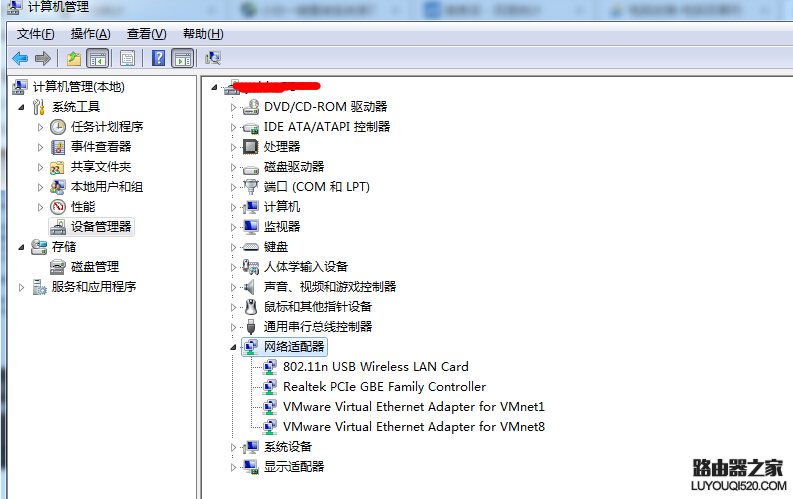Screen dimensions: 793x499
Task: Select VMware Virtual Ethernet Adapter for VMnet8
Action: coord(414,427)
